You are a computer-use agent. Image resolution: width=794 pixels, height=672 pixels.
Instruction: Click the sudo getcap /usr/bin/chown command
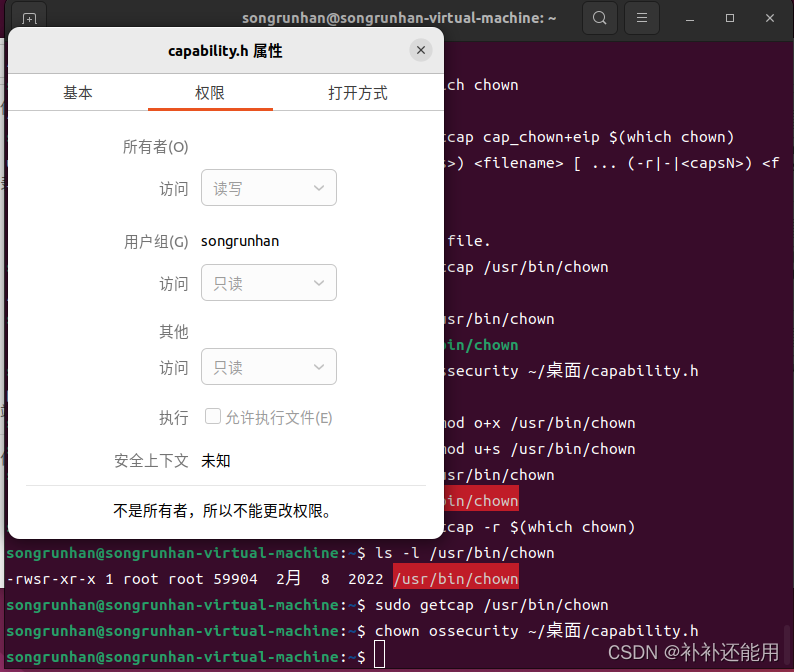(x=491, y=605)
